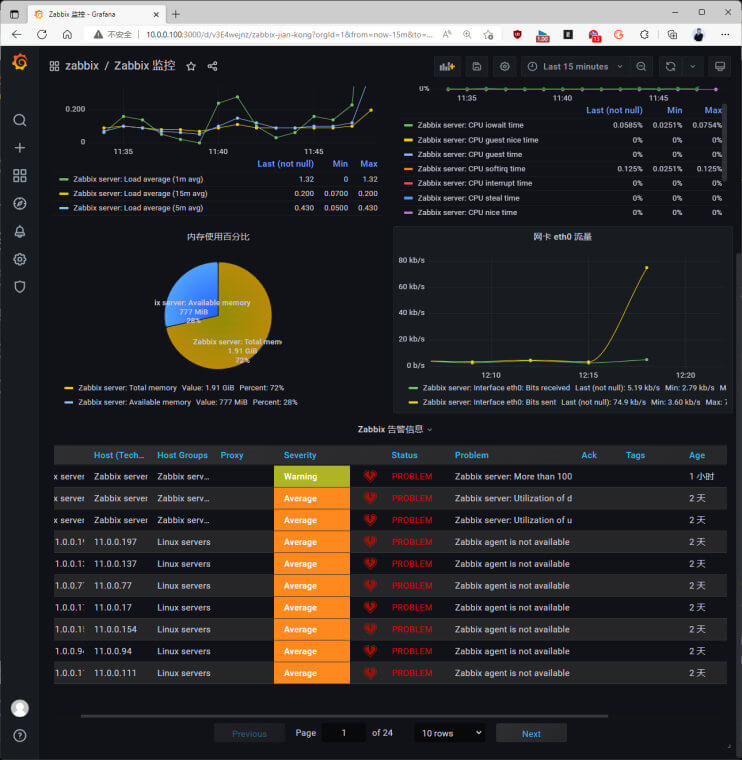The image size is (742, 760).
Task: Toggle eth0 Bits sent series
Action: (489, 402)
